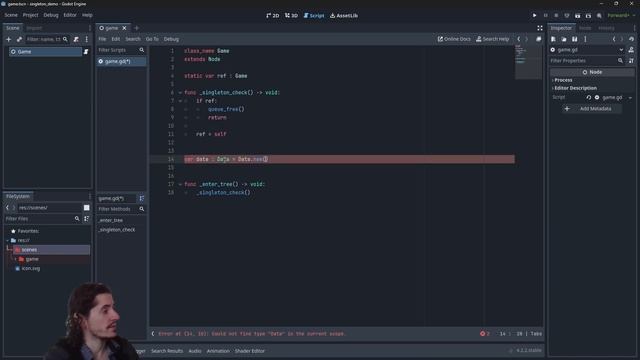Expand the game folder in FileSystem
This screenshot has height=360, width=640.
16,259
